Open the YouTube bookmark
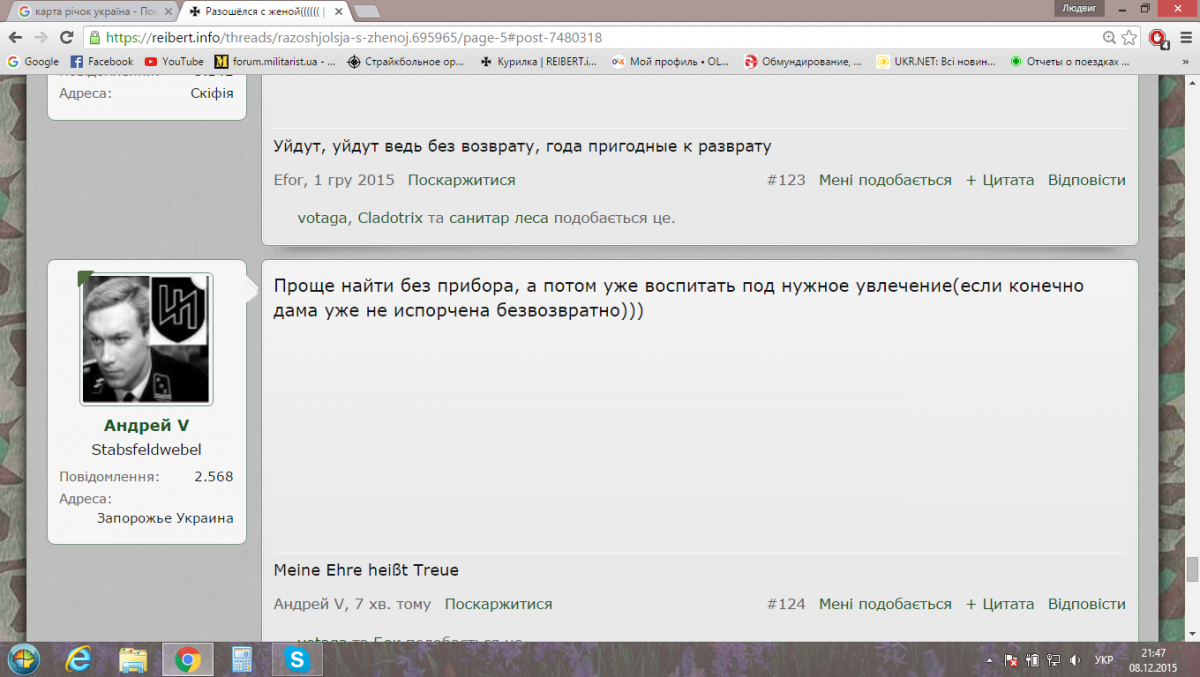 tap(174, 62)
